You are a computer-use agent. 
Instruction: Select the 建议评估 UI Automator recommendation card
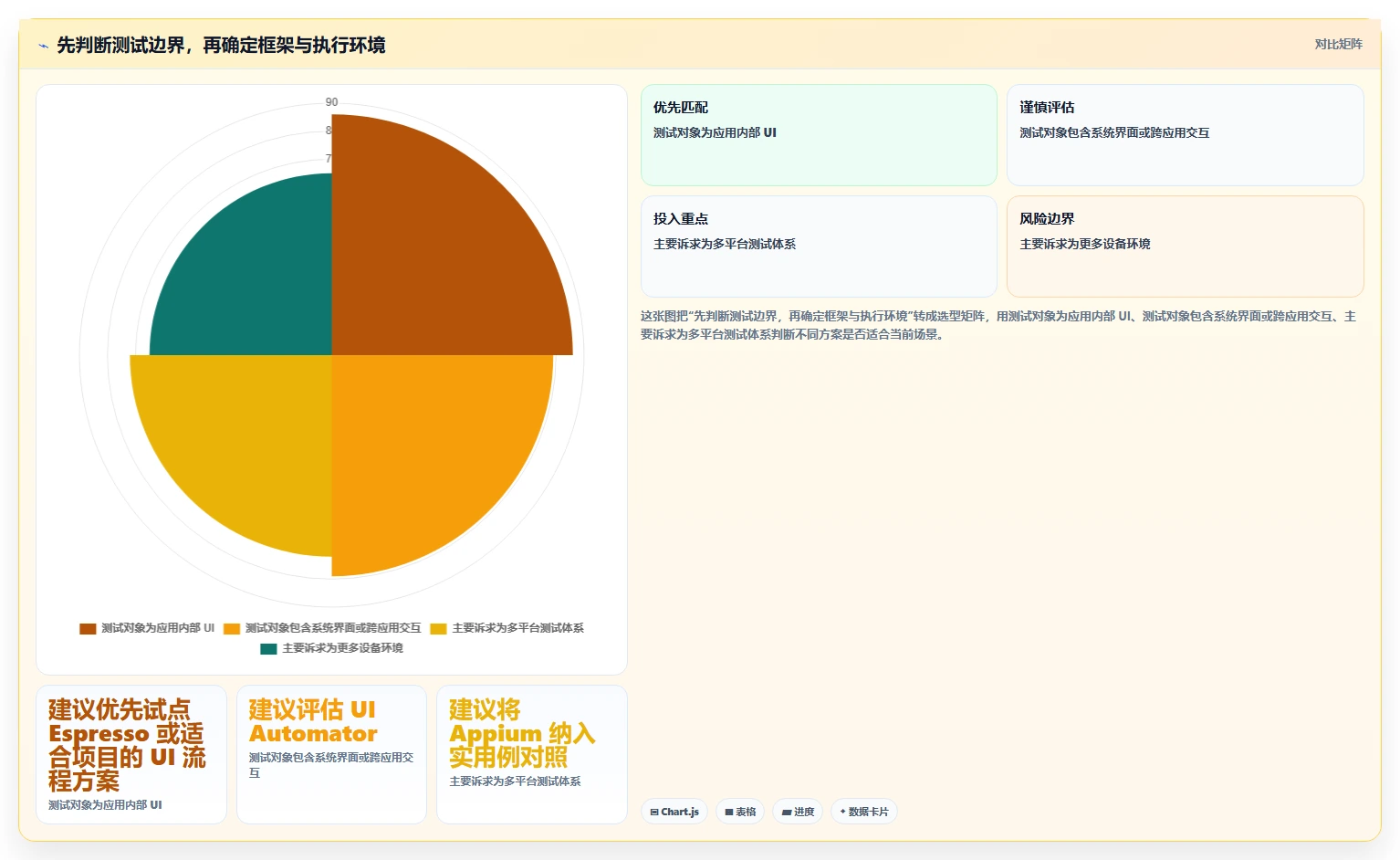(x=331, y=755)
